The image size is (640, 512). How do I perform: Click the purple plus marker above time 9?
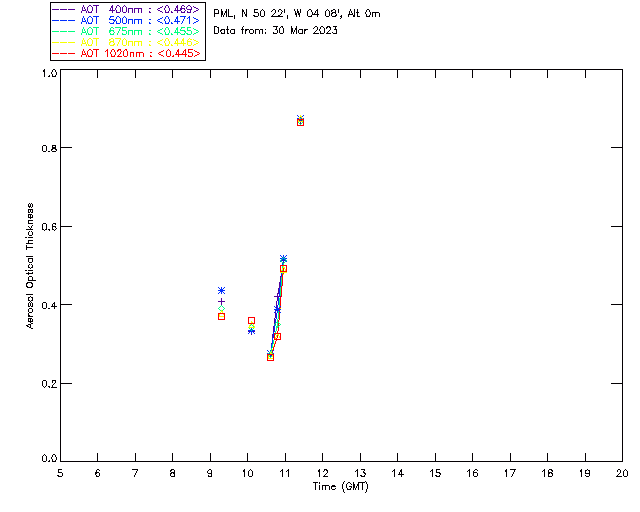point(221,301)
